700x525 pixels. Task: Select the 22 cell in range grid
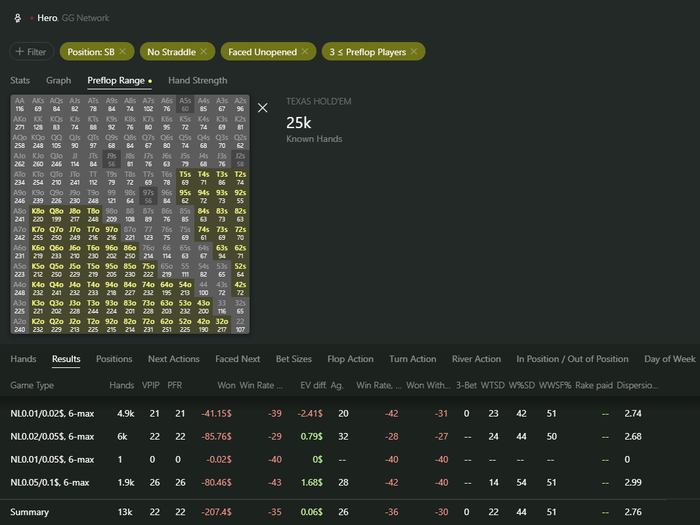[x=240, y=325]
